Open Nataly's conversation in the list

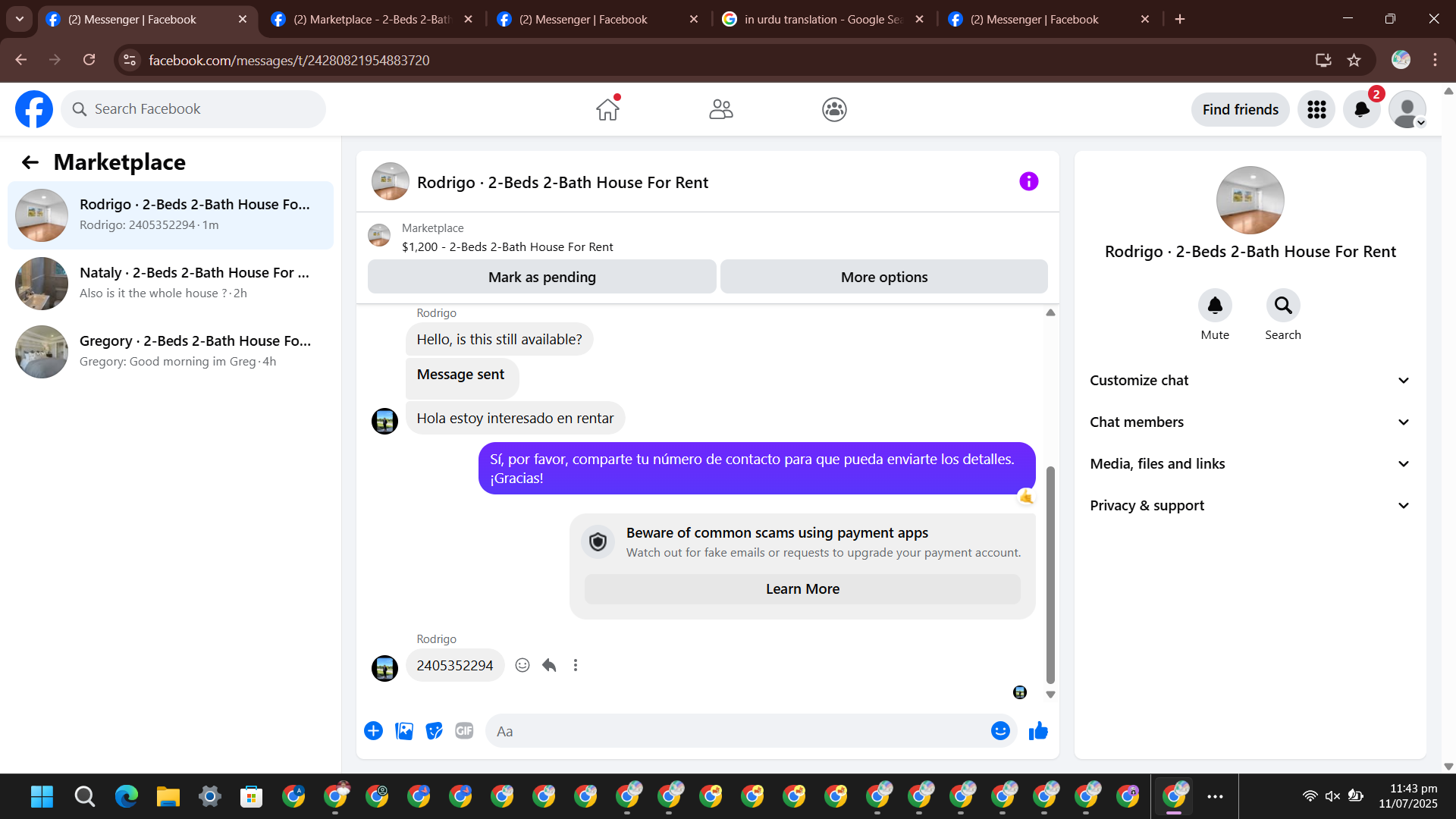171,284
